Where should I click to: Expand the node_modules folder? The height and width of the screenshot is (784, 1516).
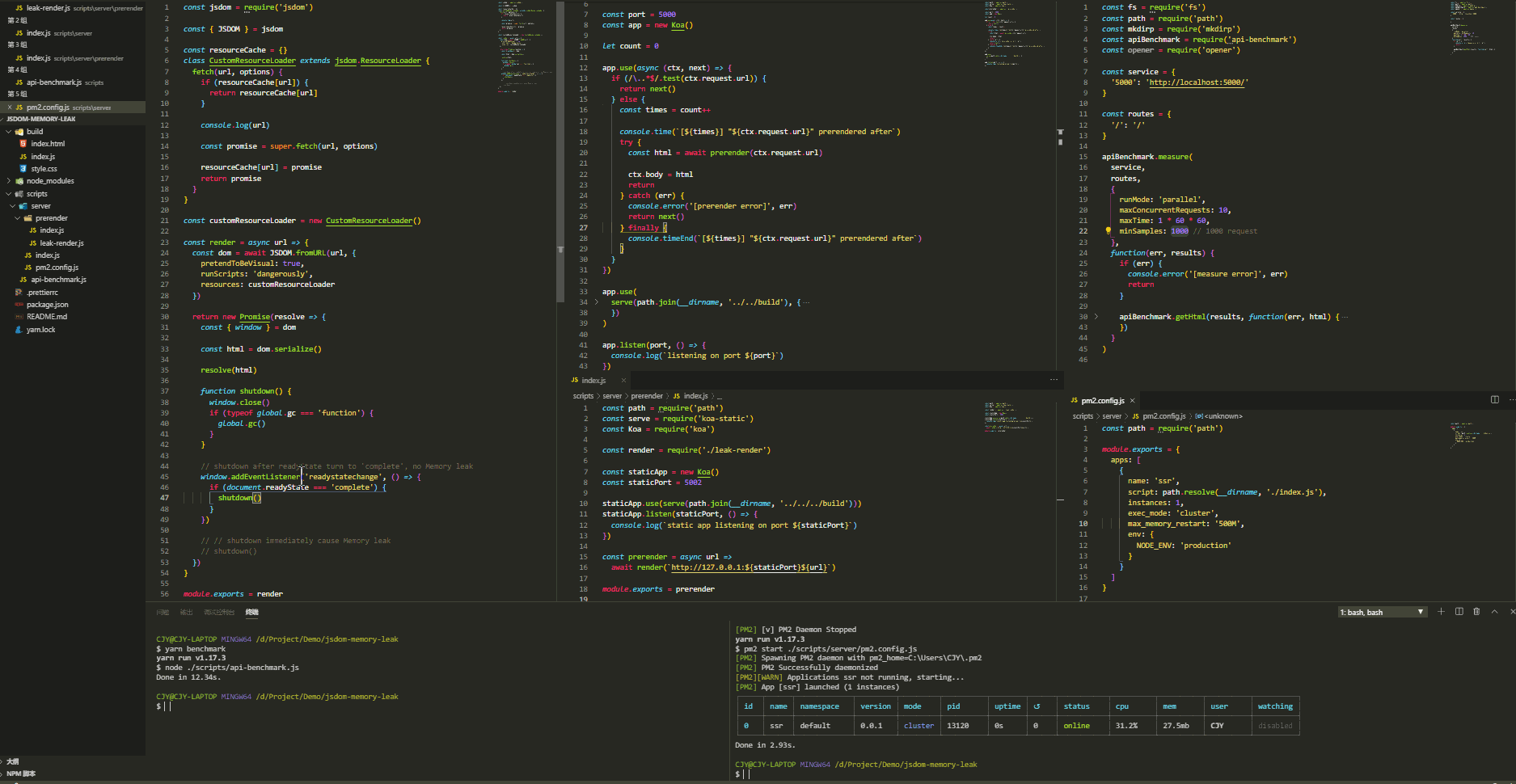tap(9, 181)
